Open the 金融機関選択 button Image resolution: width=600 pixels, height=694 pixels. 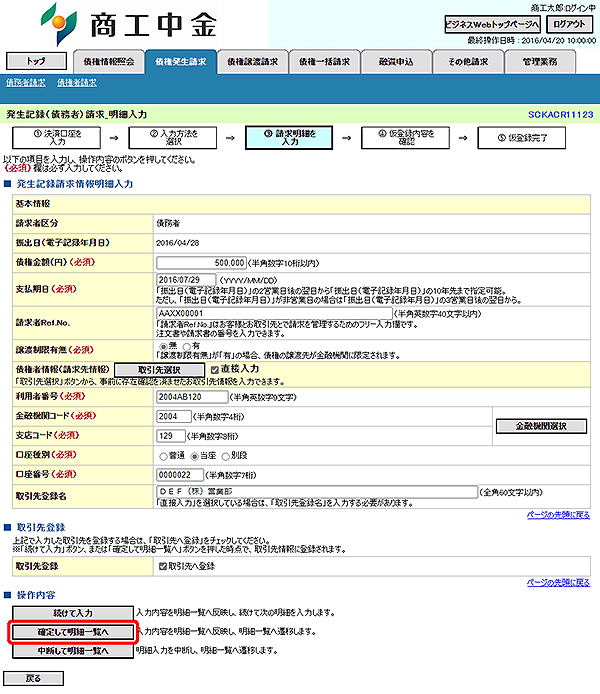click(x=541, y=426)
